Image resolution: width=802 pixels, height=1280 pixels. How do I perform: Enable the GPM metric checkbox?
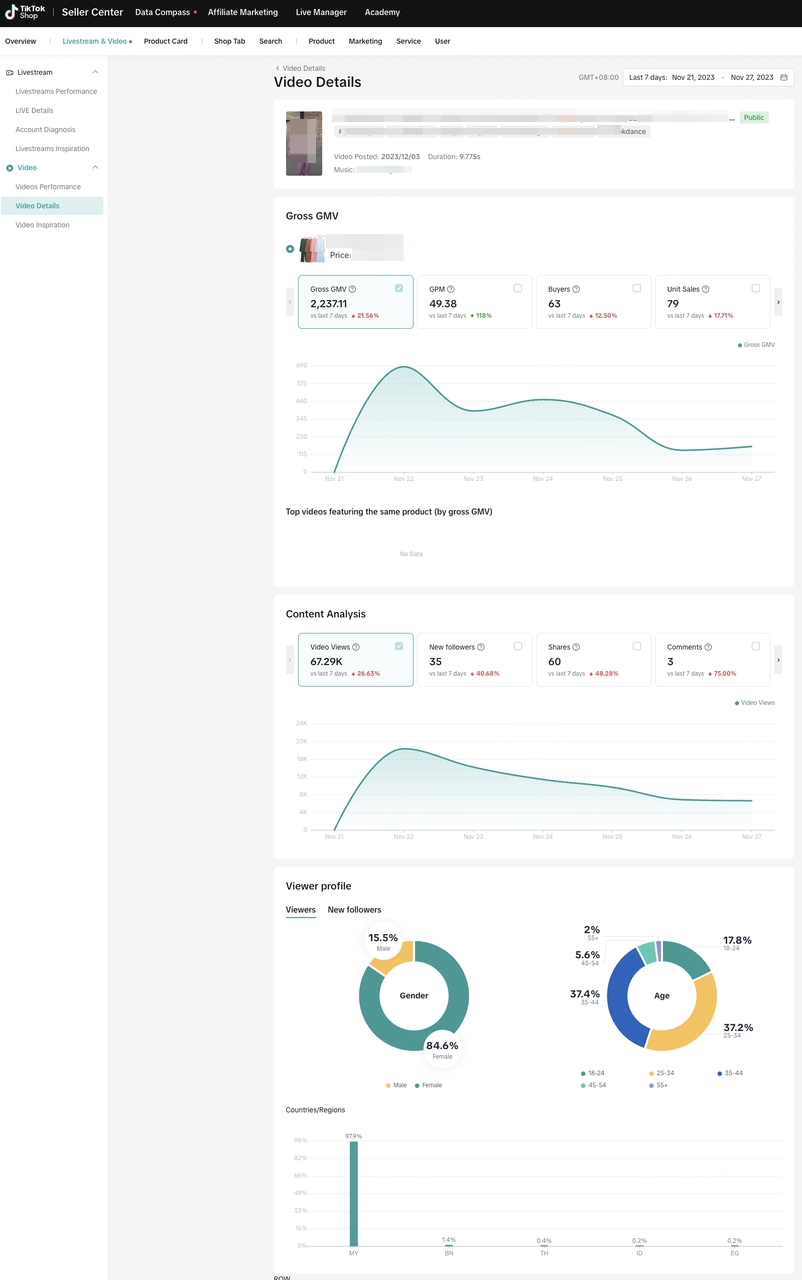click(517, 288)
